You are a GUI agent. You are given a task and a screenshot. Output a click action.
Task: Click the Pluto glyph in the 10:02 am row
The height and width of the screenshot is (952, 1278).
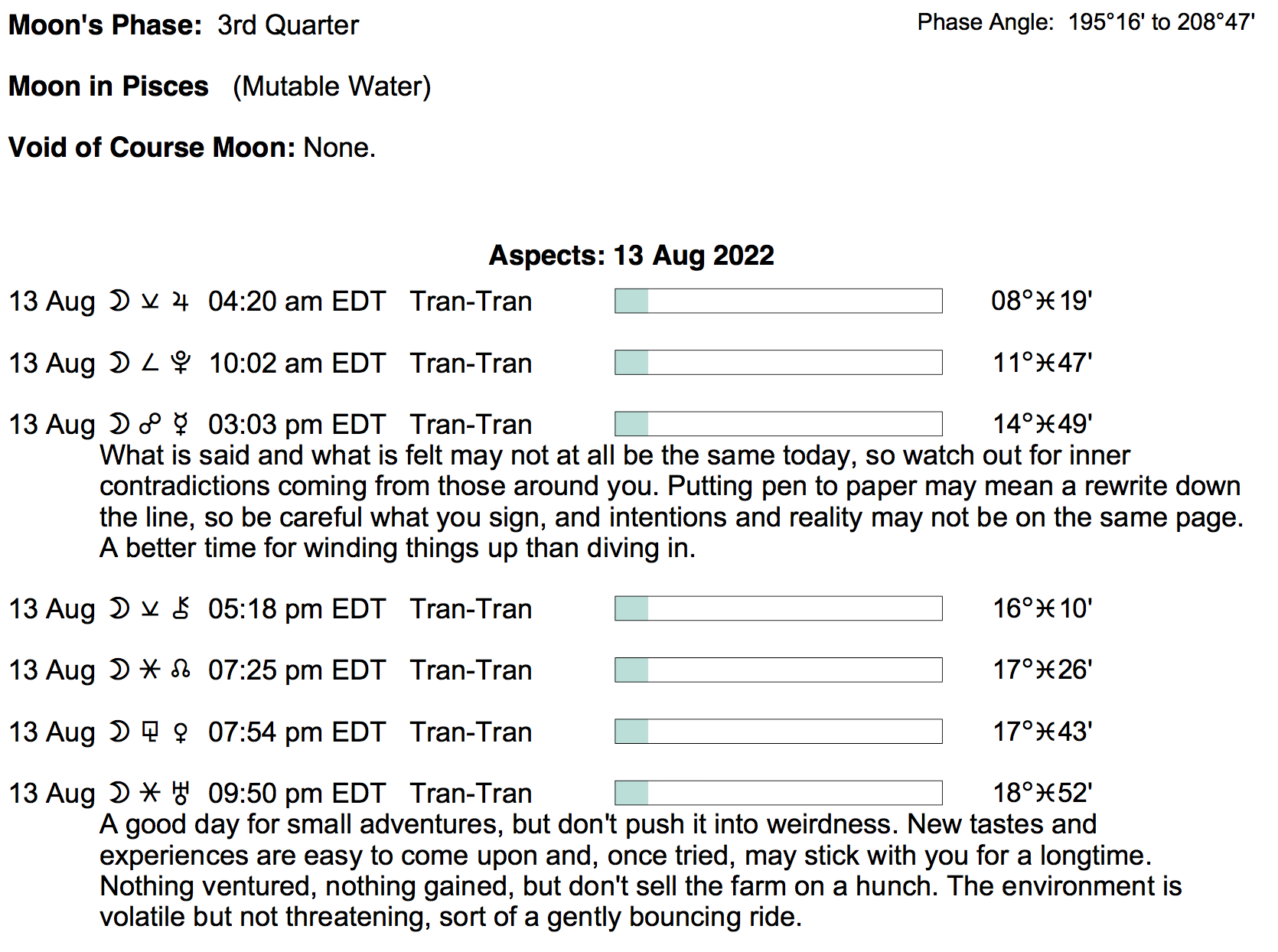181,363
